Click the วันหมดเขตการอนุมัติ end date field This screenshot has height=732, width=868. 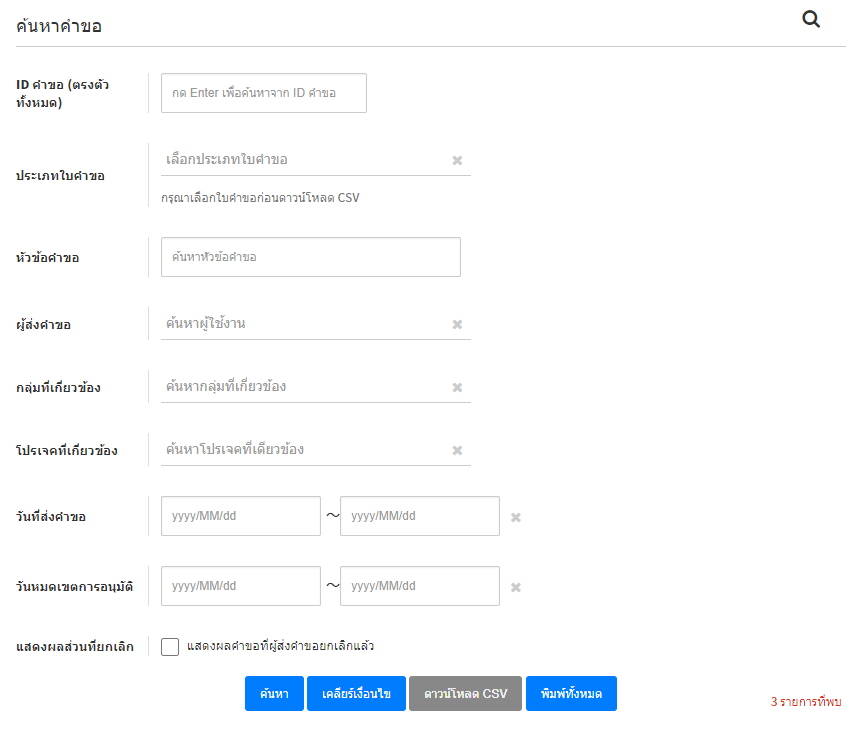(x=419, y=586)
